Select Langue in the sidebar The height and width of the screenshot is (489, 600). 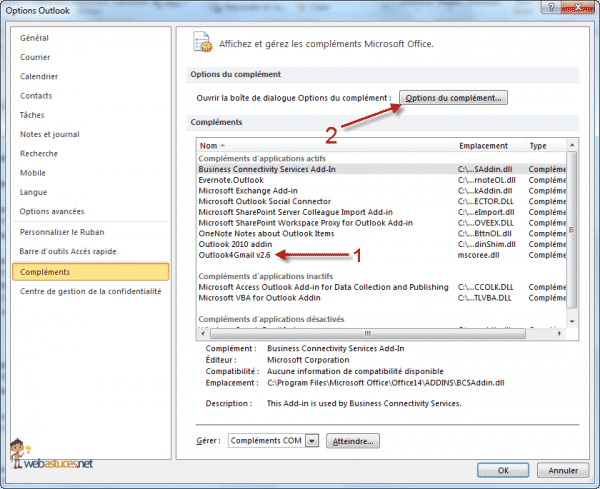[x=34, y=192]
